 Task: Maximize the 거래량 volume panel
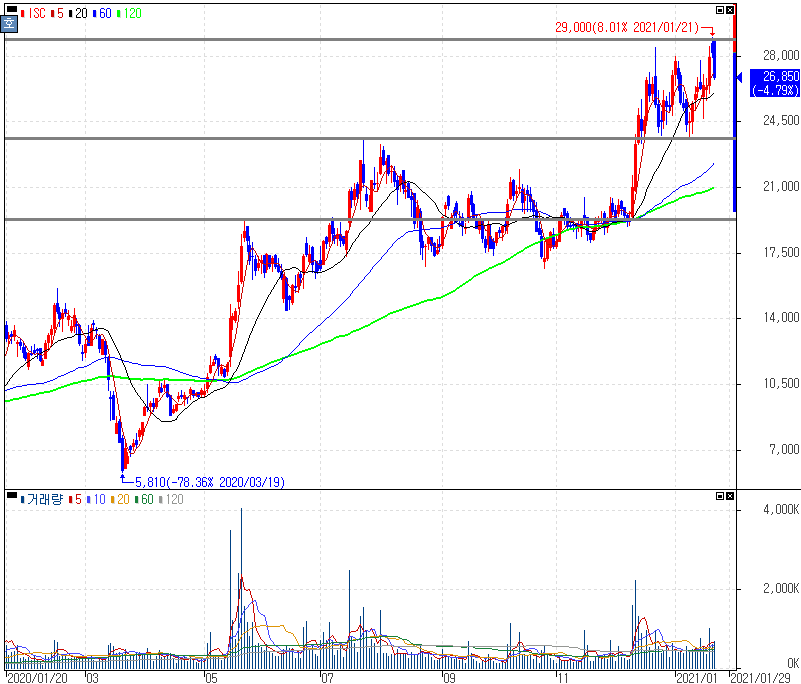[x=720, y=496]
